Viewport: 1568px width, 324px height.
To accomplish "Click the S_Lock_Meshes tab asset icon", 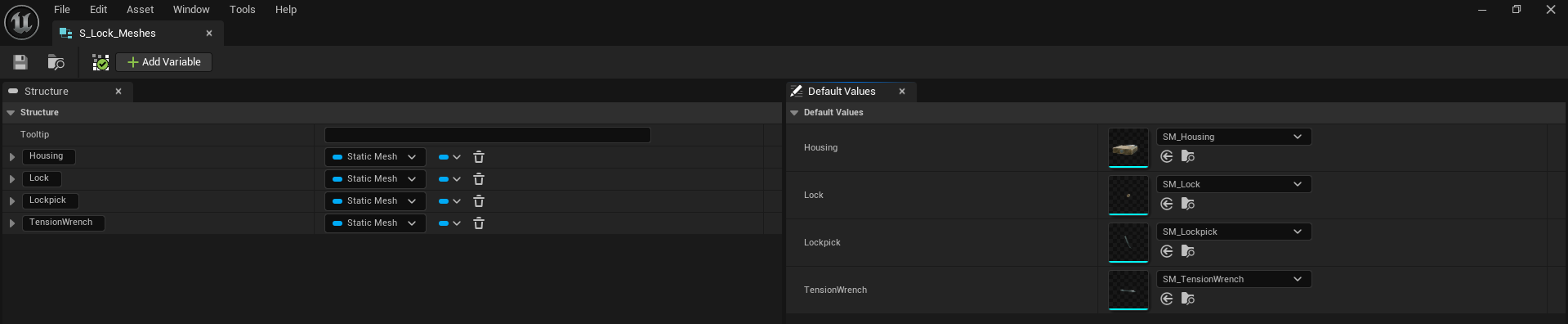I will tap(66, 34).
